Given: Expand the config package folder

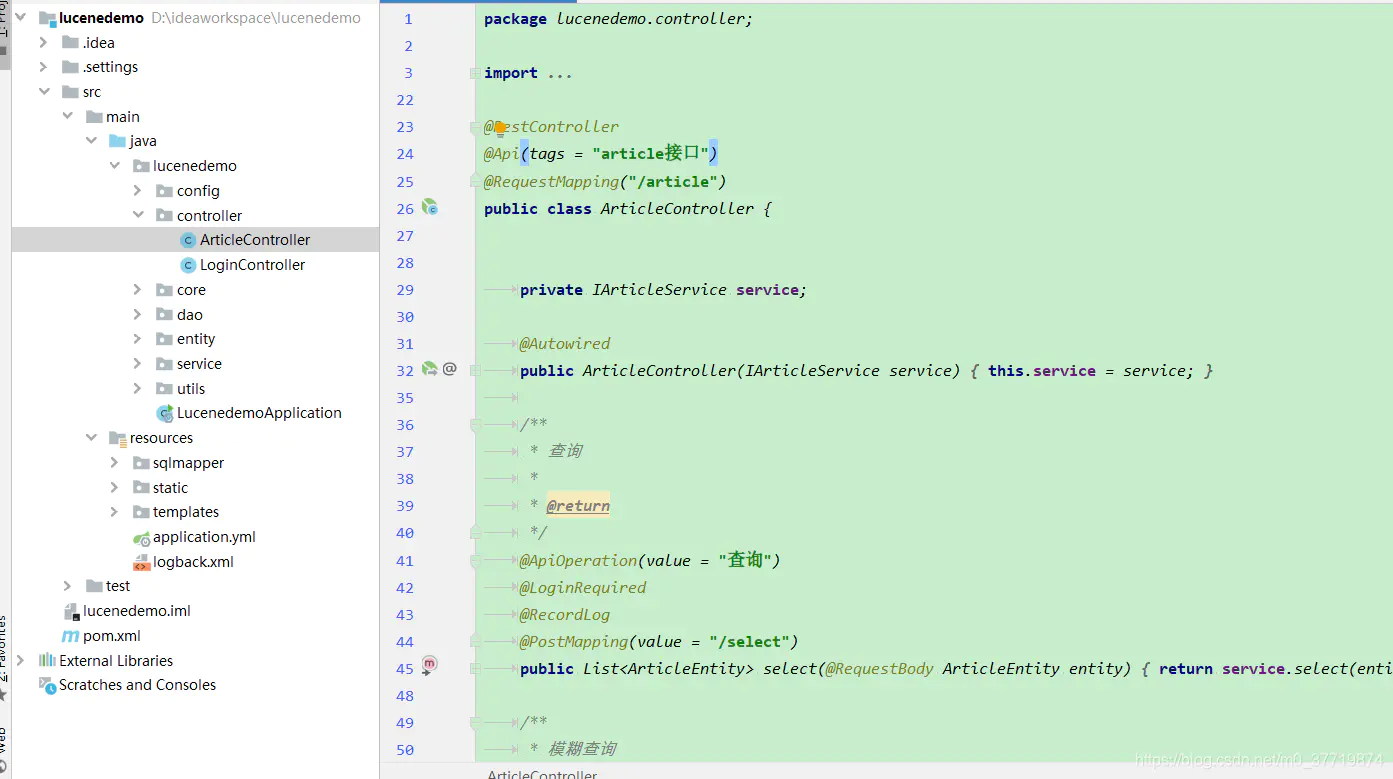Looking at the screenshot, I should (138, 191).
